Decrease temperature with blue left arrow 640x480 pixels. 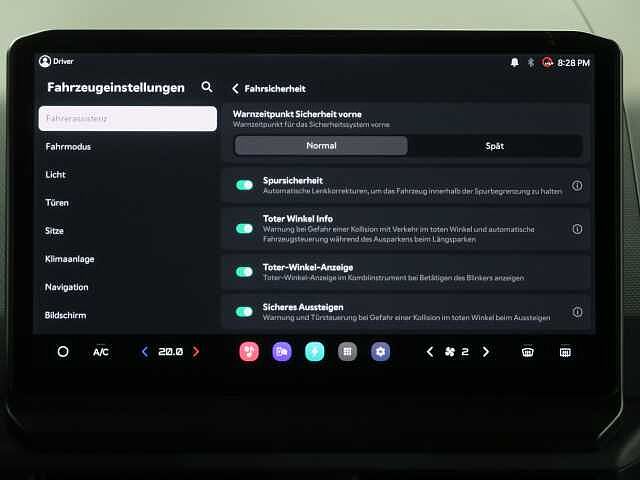pos(145,352)
